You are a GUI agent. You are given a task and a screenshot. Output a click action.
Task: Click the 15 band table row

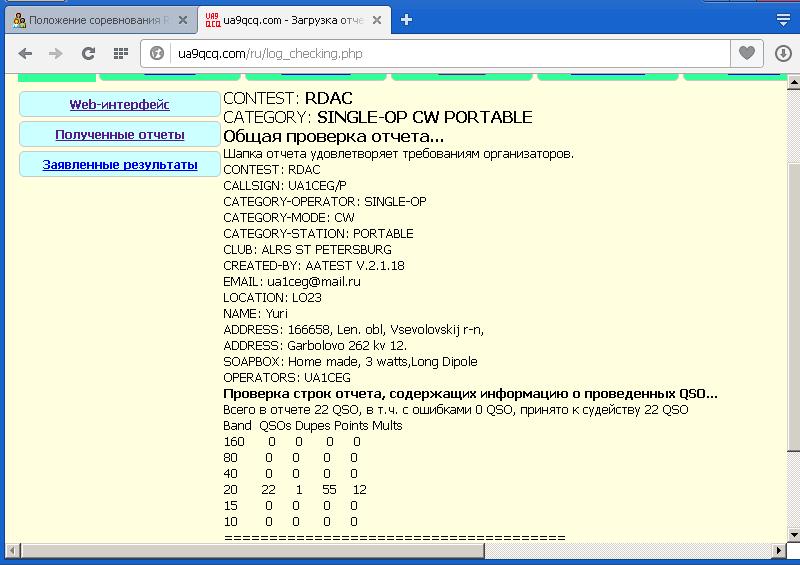click(x=290, y=506)
